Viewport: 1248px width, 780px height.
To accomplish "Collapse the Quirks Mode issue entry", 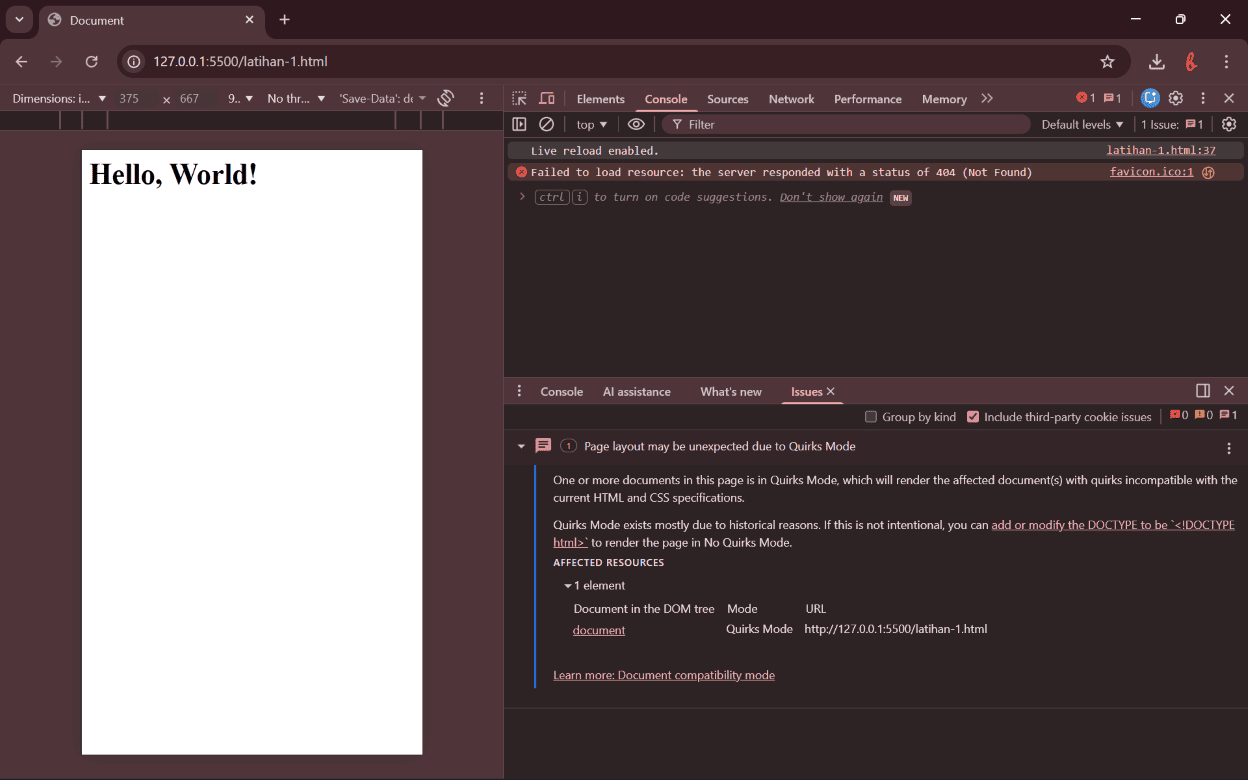I will pos(521,446).
